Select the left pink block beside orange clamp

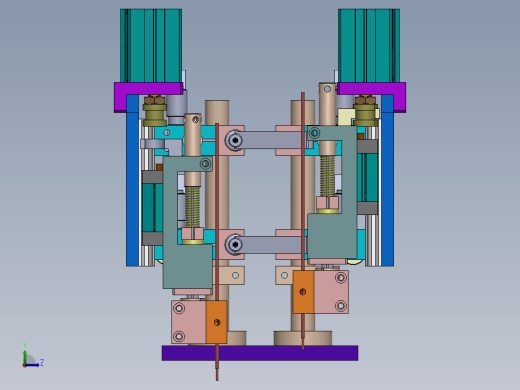click(x=189, y=322)
